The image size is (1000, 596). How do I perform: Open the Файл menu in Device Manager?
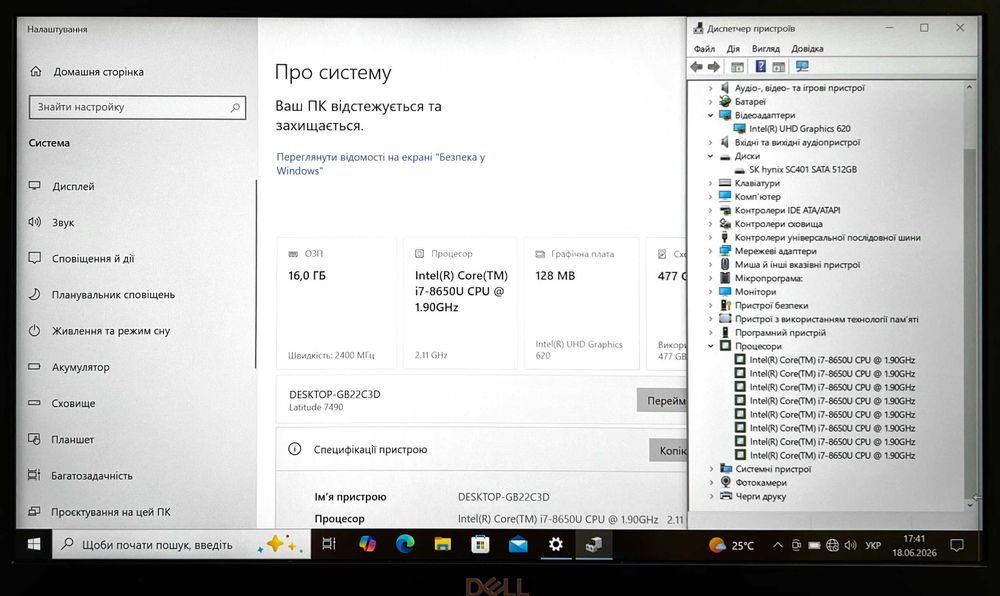pyautogui.click(x=704, y=48)
